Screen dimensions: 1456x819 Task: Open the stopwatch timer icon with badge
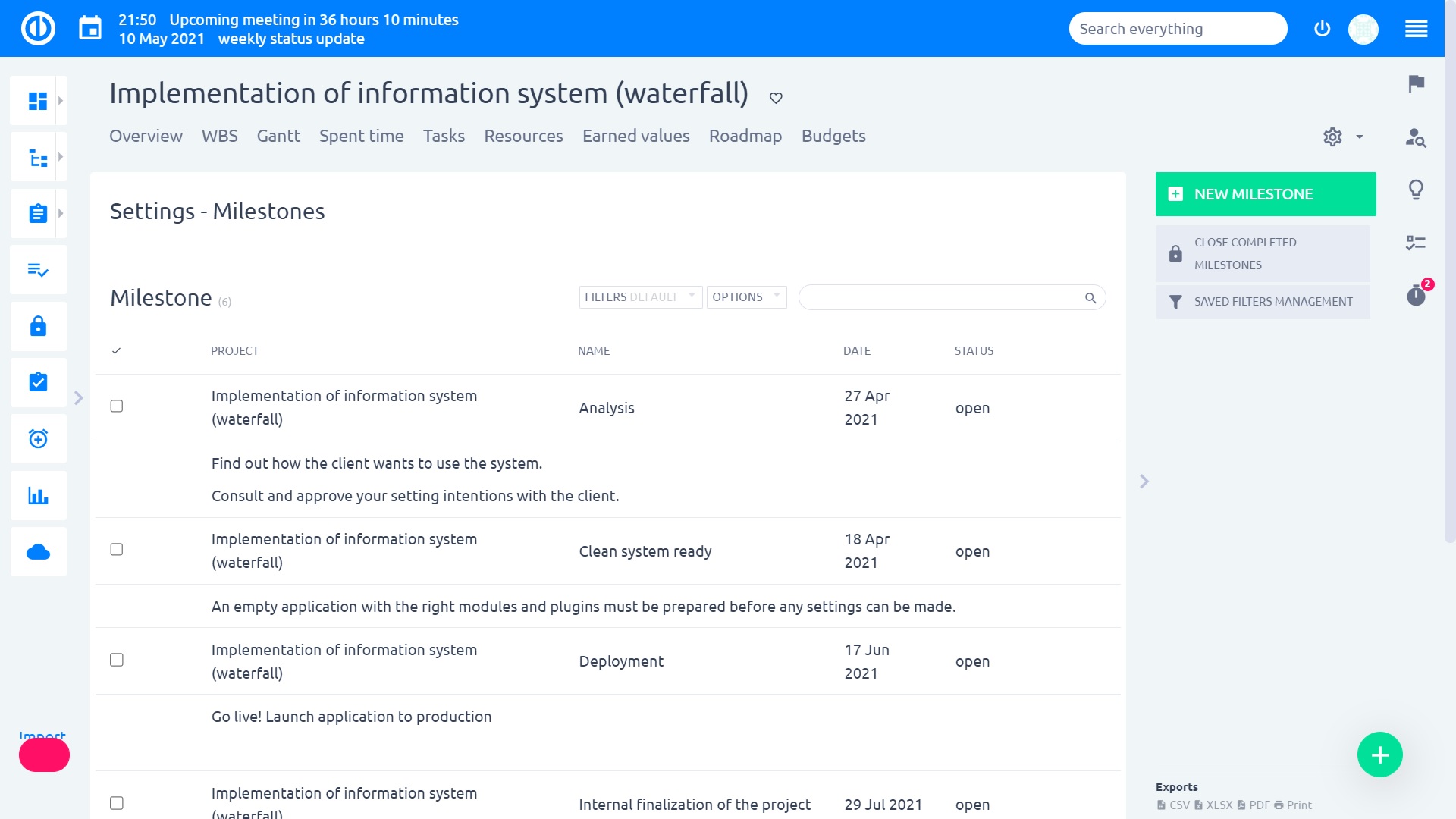point(1415,295)
